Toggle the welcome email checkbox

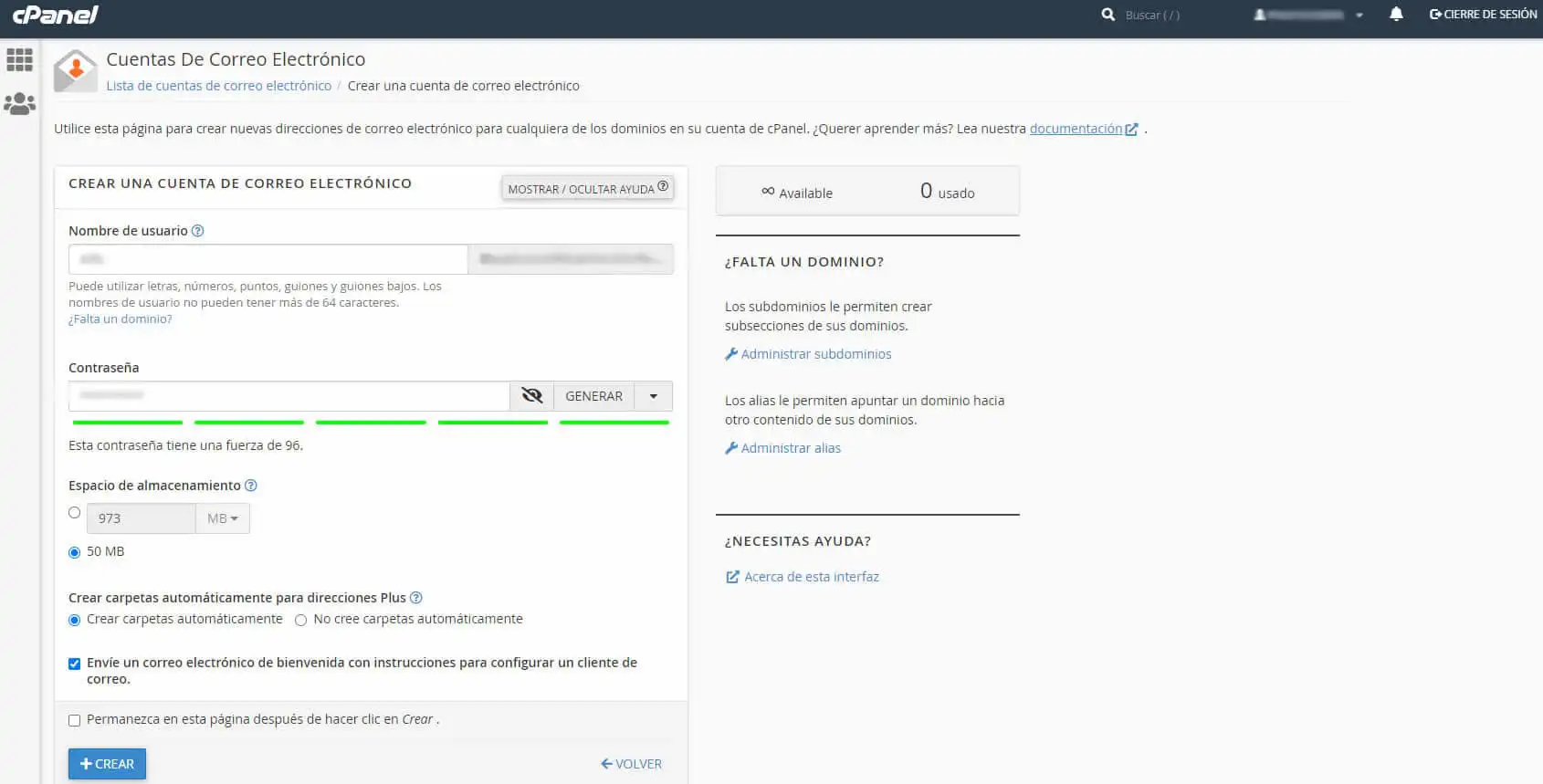coord(75,664)
